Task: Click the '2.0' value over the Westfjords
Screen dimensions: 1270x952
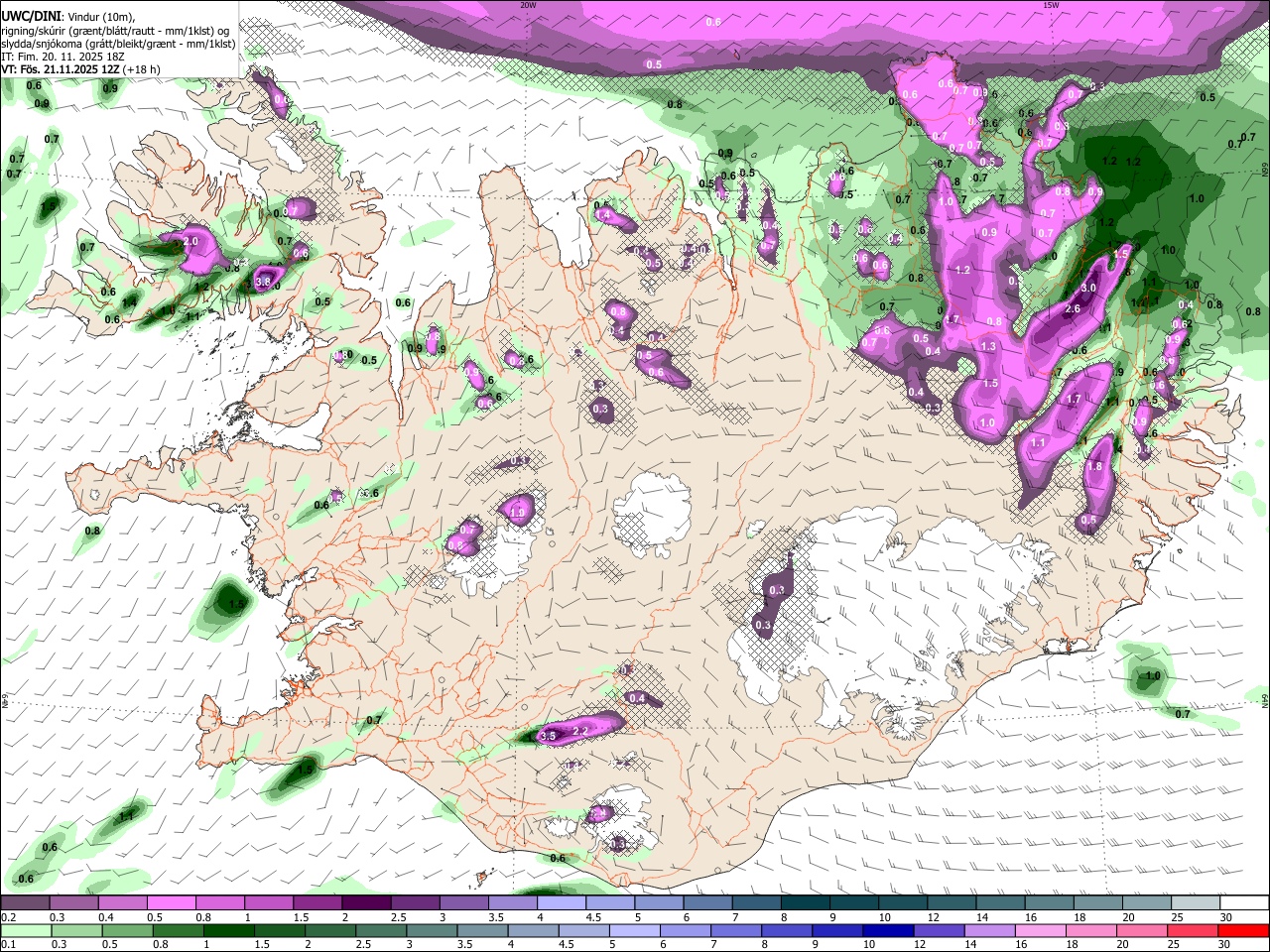Action: (190, 241)
